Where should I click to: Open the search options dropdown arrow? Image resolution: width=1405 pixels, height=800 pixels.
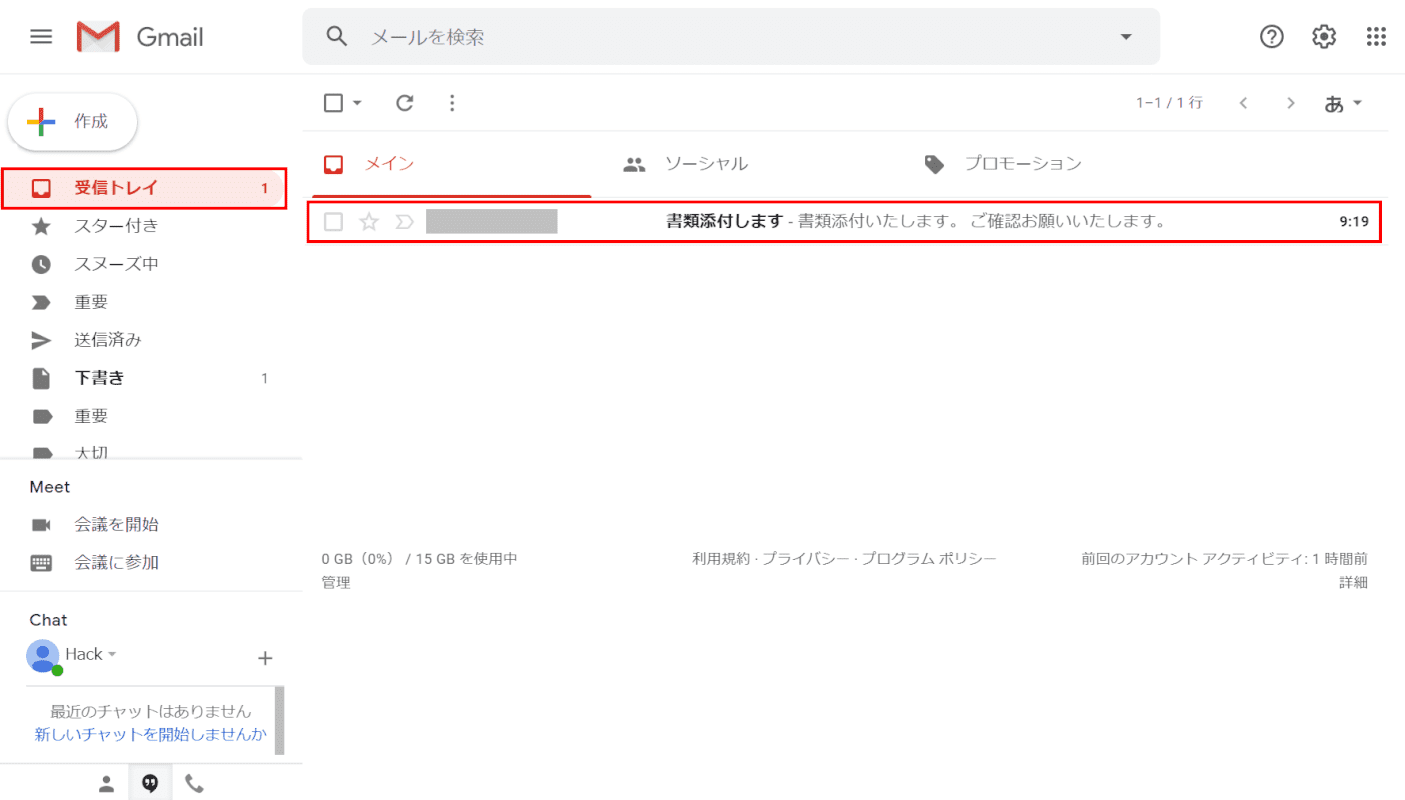coord(1126,37)
